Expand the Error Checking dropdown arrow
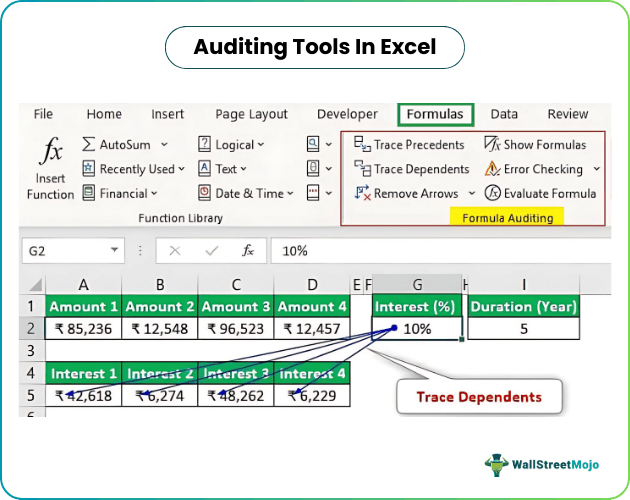 point(597,169)
